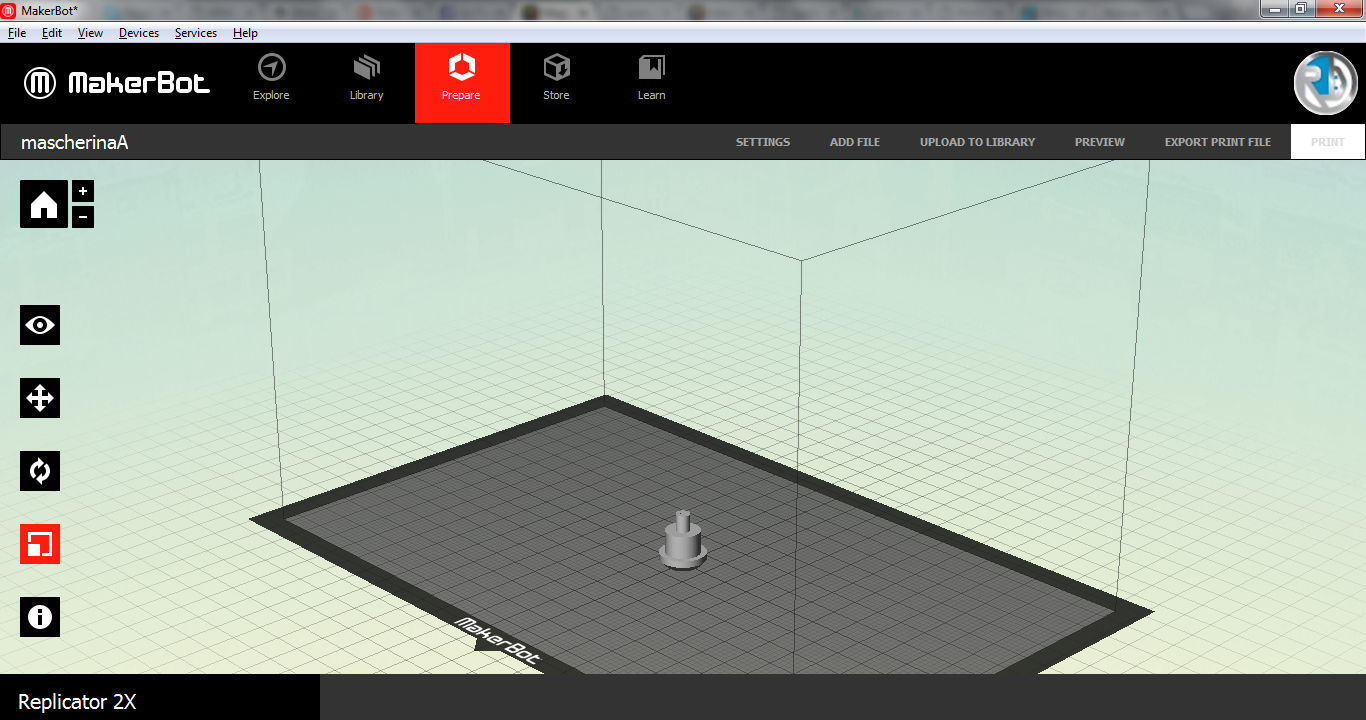Open the Devices menu
The height and width of the screenshot is (720, 1366).
[x=139, y=33]
